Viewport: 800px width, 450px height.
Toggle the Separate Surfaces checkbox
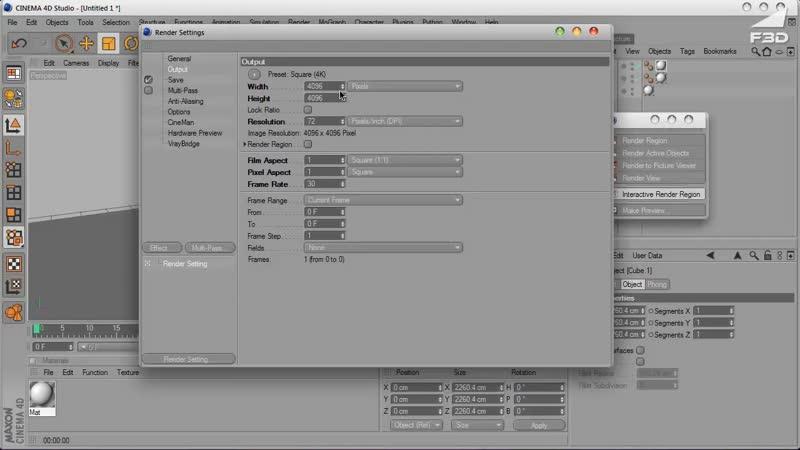[640, 350]
